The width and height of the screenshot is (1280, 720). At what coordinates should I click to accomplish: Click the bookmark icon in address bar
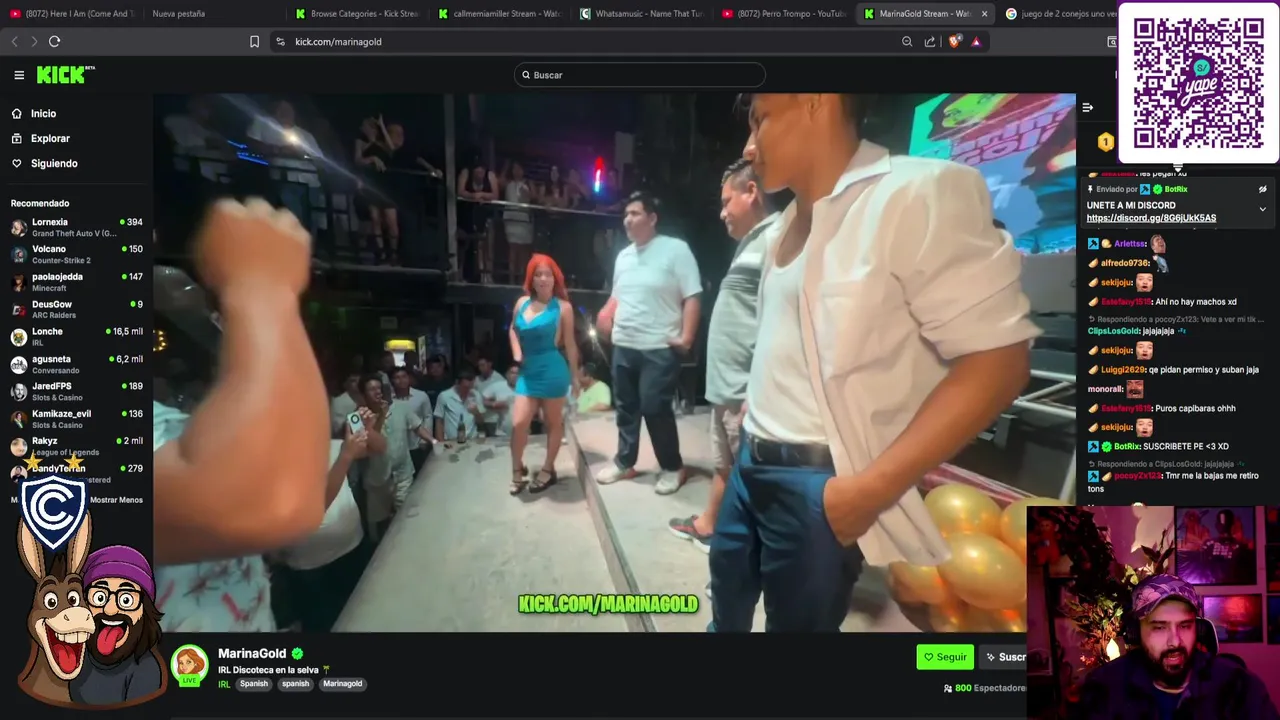254,41
